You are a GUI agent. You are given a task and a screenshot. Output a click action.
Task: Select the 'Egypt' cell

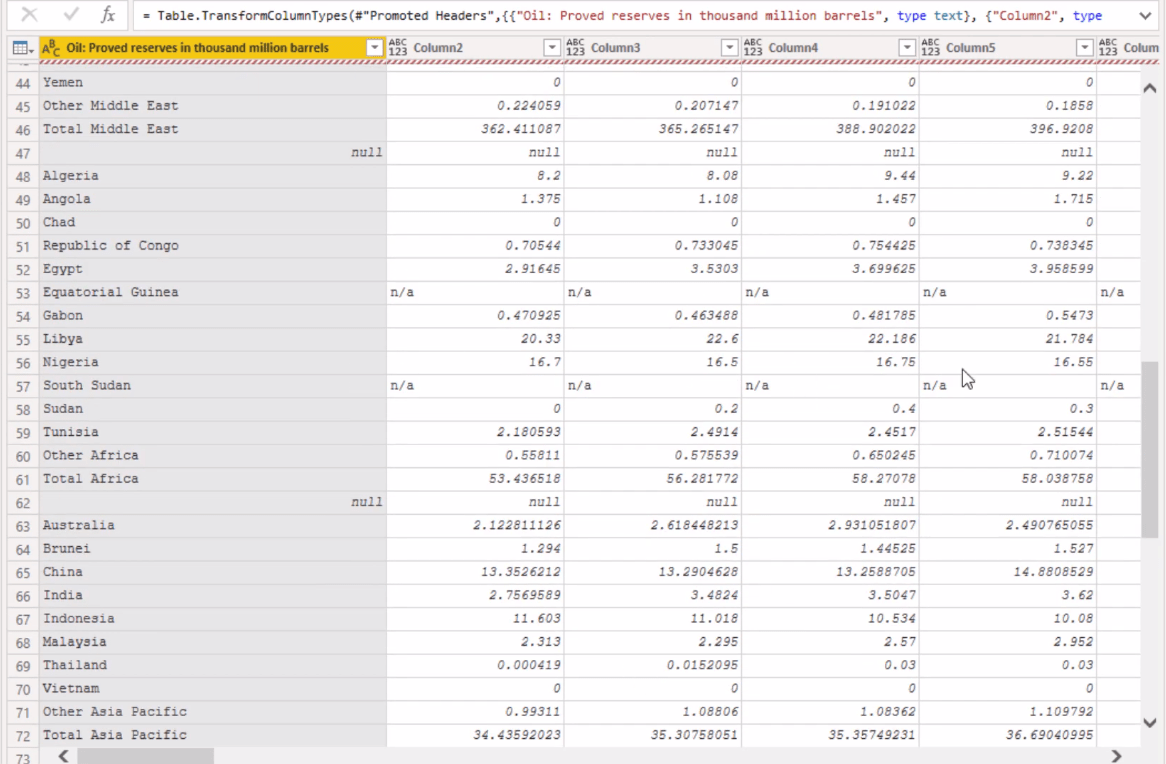click(212, 269)
